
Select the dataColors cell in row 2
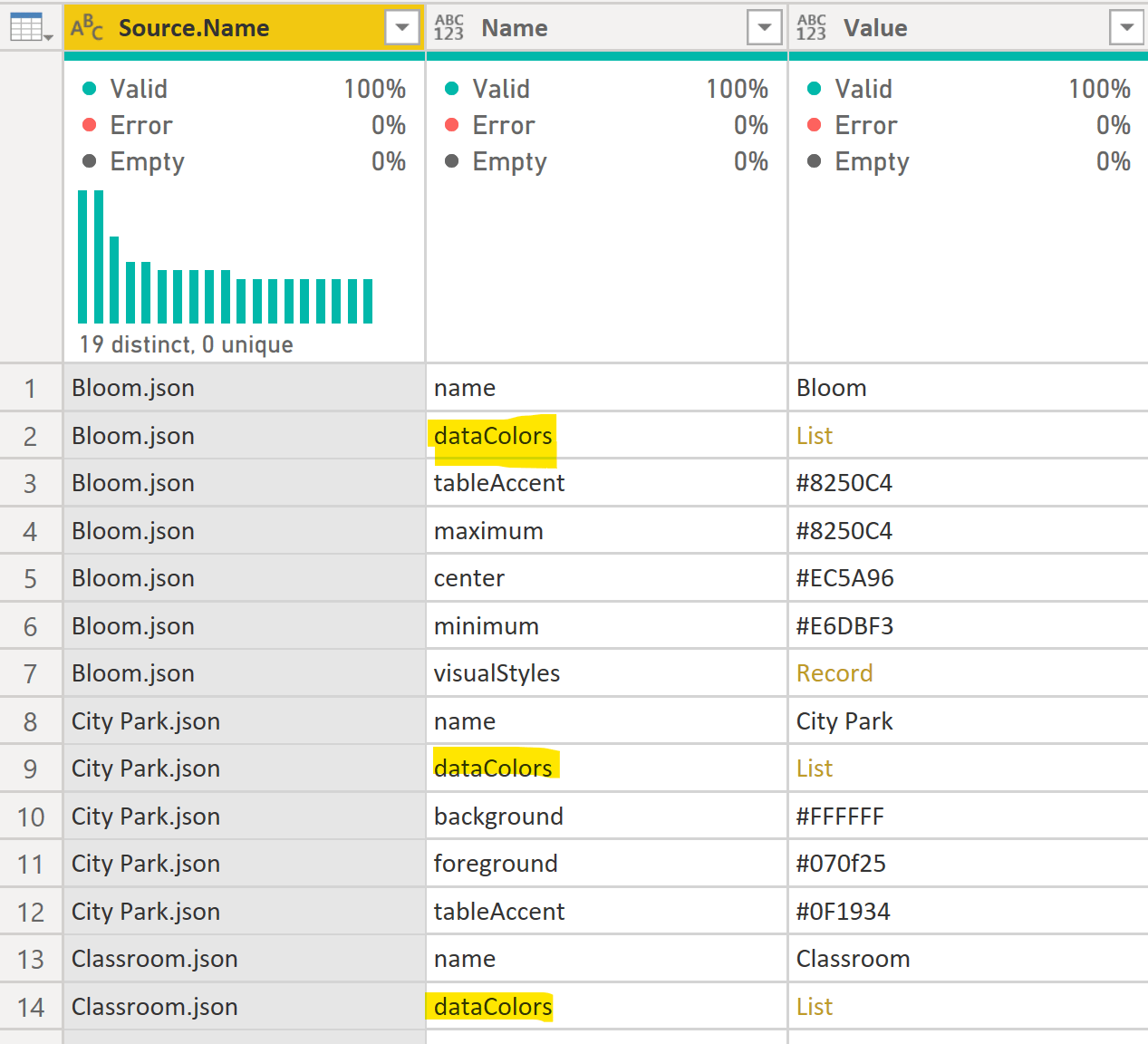coord(607,436)
